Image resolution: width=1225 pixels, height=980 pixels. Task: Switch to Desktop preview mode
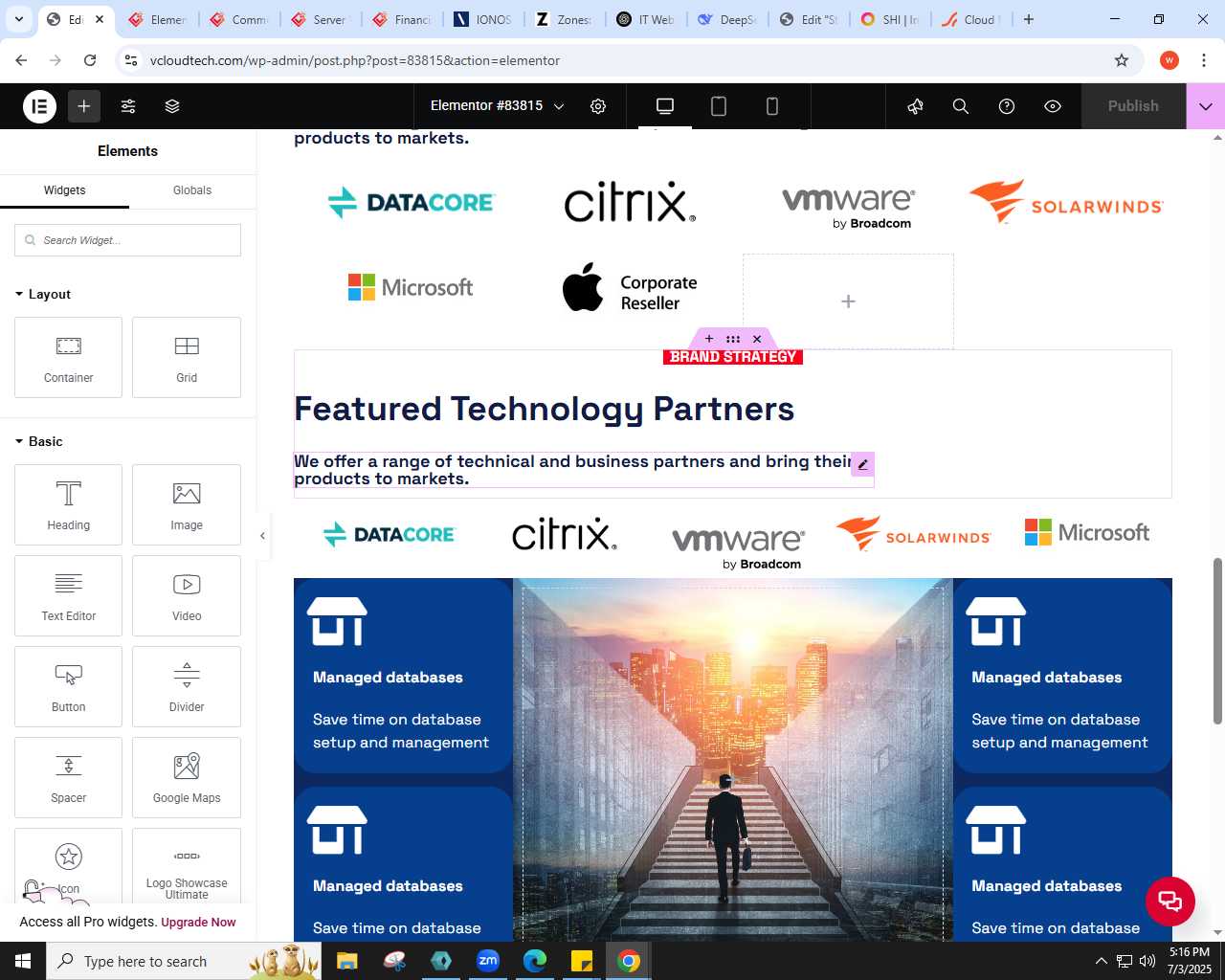tap(665, 106)
